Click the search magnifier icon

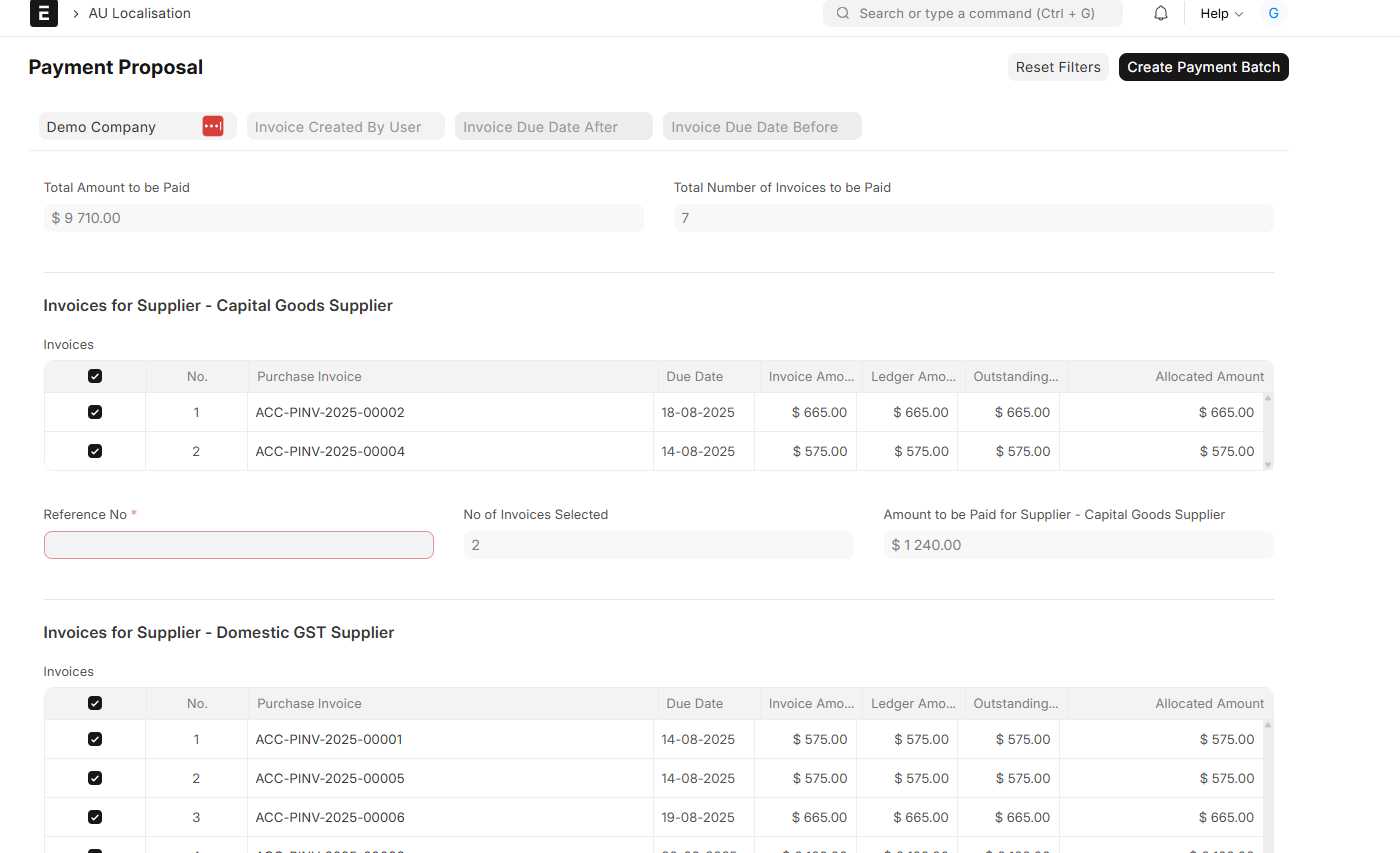[x=843, y=14]
